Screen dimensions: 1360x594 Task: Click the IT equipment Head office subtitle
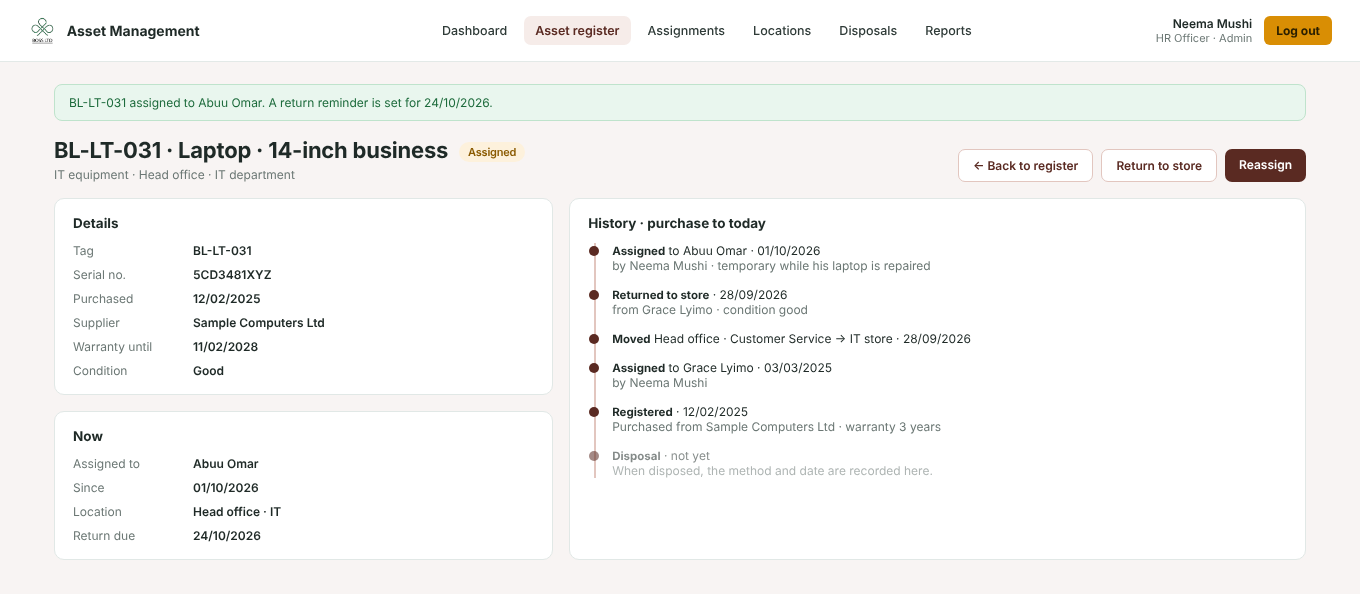(175, 175)
